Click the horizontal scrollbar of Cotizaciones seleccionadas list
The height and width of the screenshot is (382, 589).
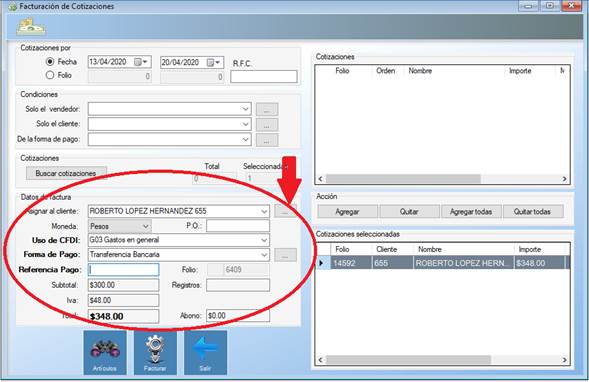tap(408, 360)
